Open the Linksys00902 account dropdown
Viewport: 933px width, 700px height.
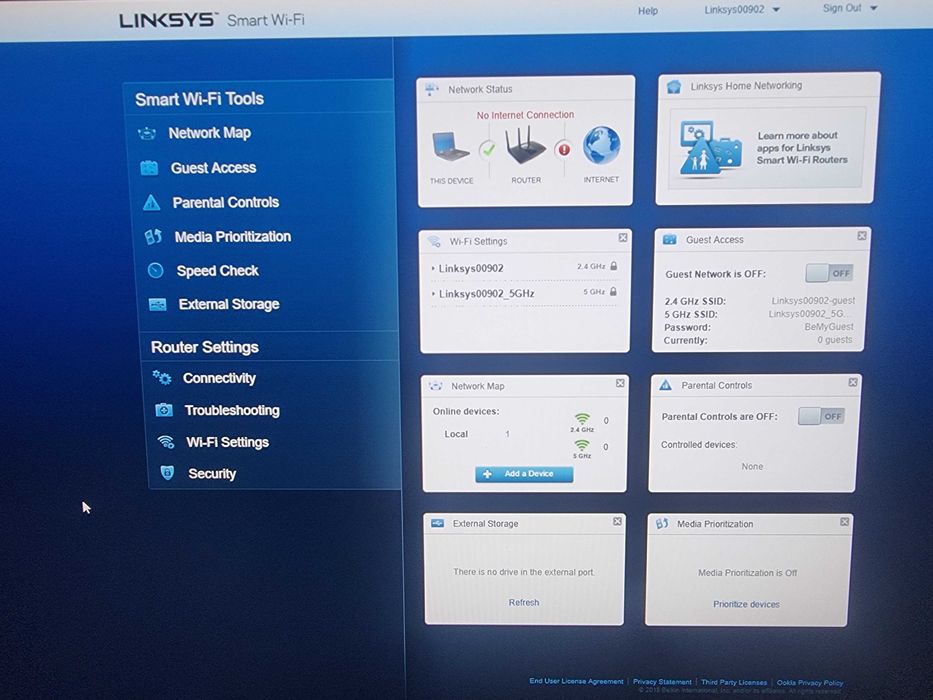[x=742, y=10]
